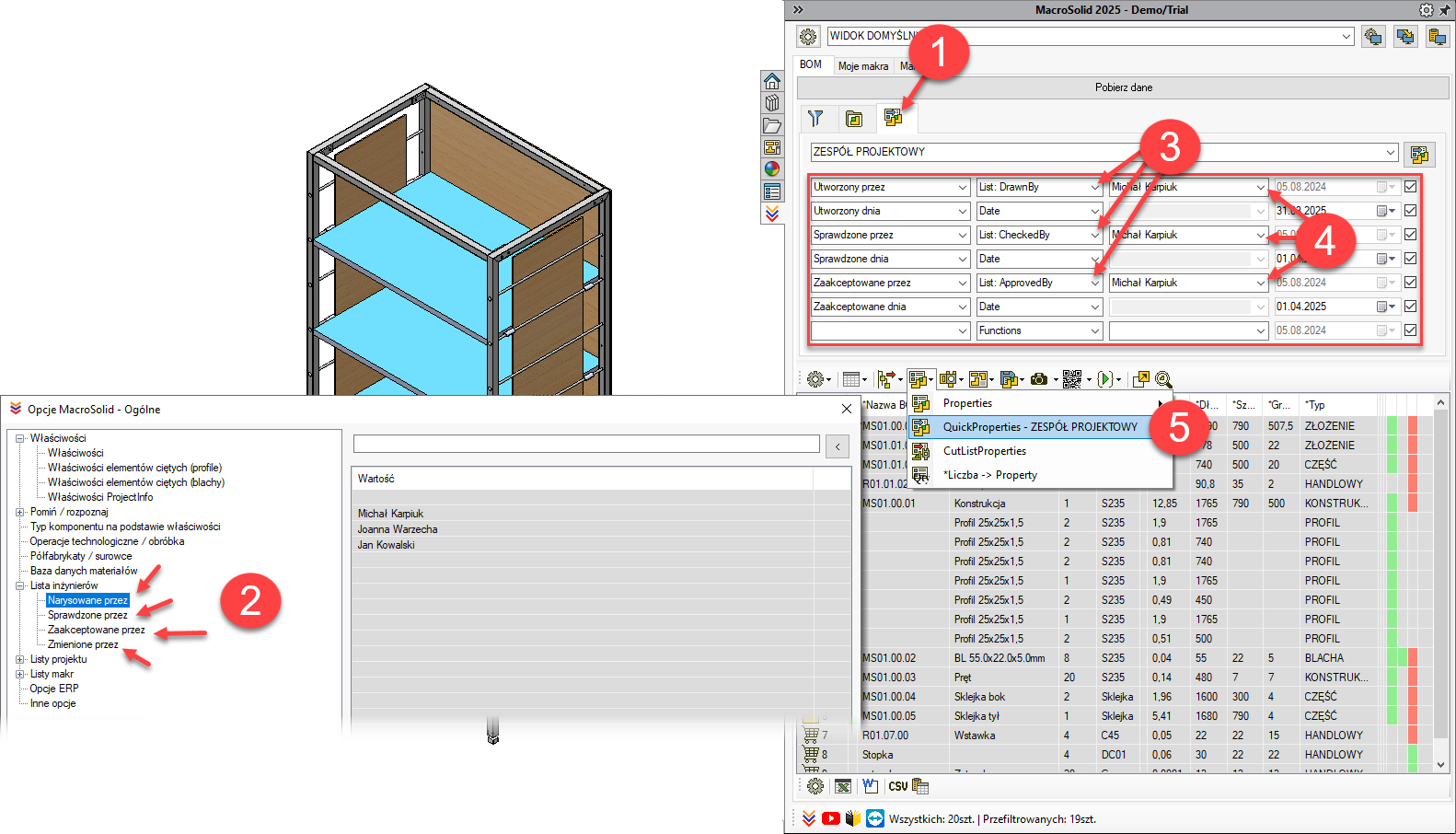
Task: Select Zmienione przez in options tree
Action: [x=83, y=644]
